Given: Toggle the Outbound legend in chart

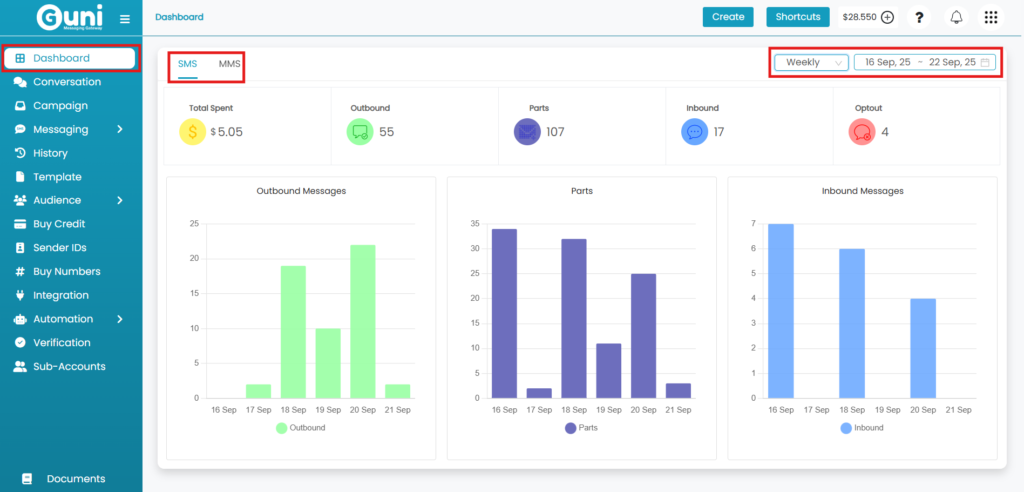Looking at the screenshot, I should [x=301, y=428].
